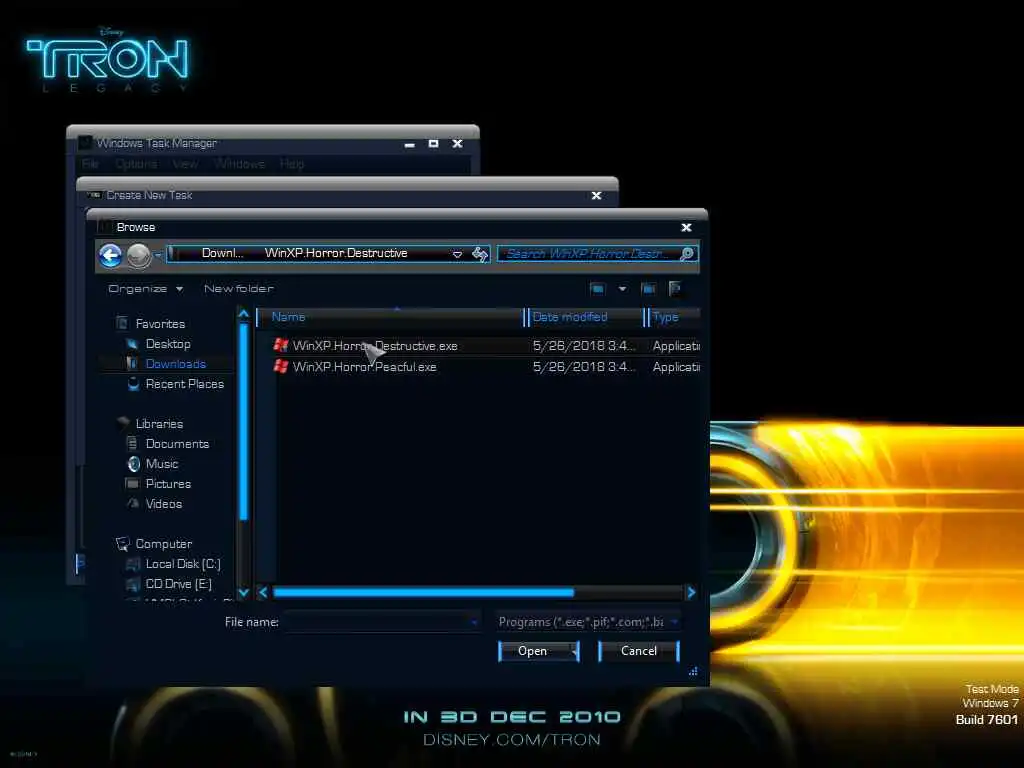
Task: Select Downloads in the Favorites list
Action: point(176,364)
